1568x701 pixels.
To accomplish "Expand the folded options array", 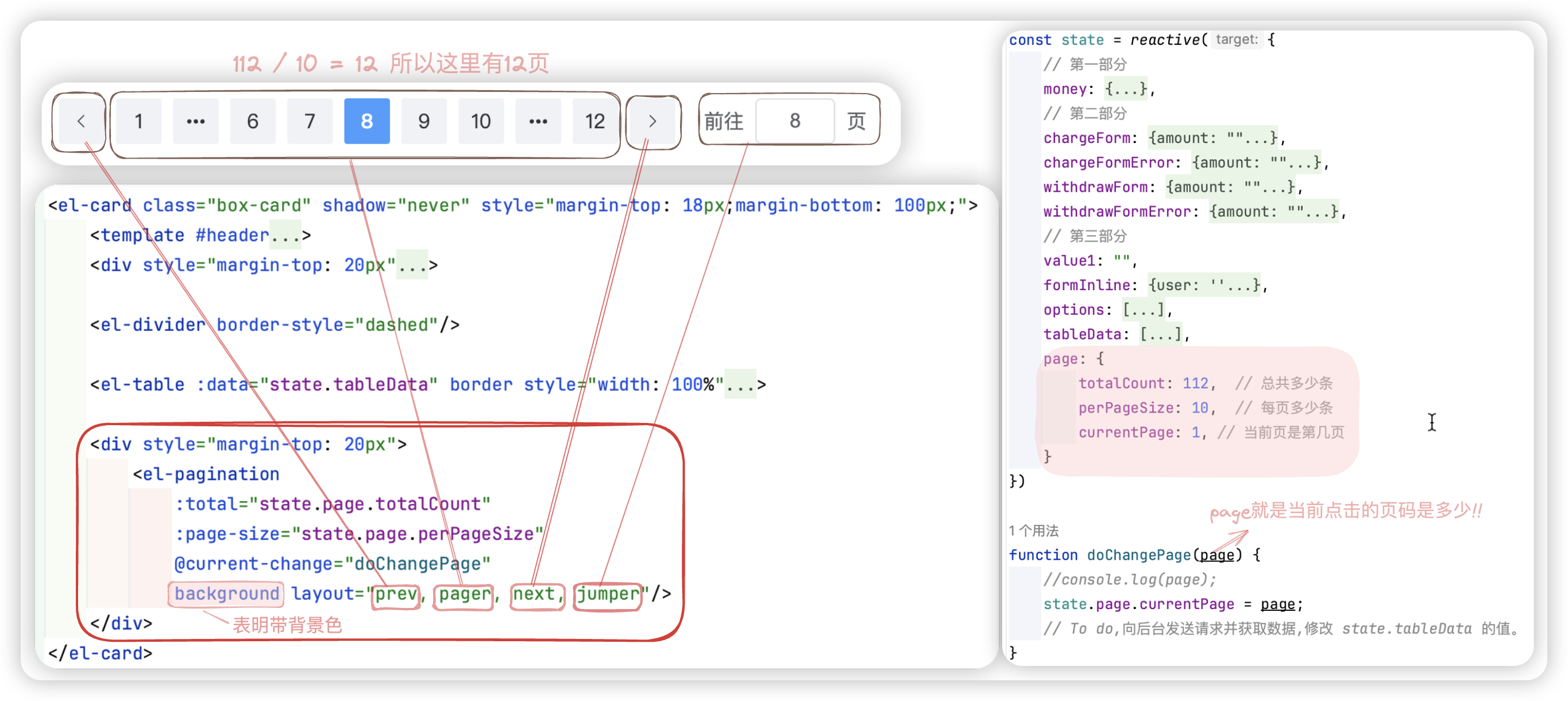I will [1143, 310].
